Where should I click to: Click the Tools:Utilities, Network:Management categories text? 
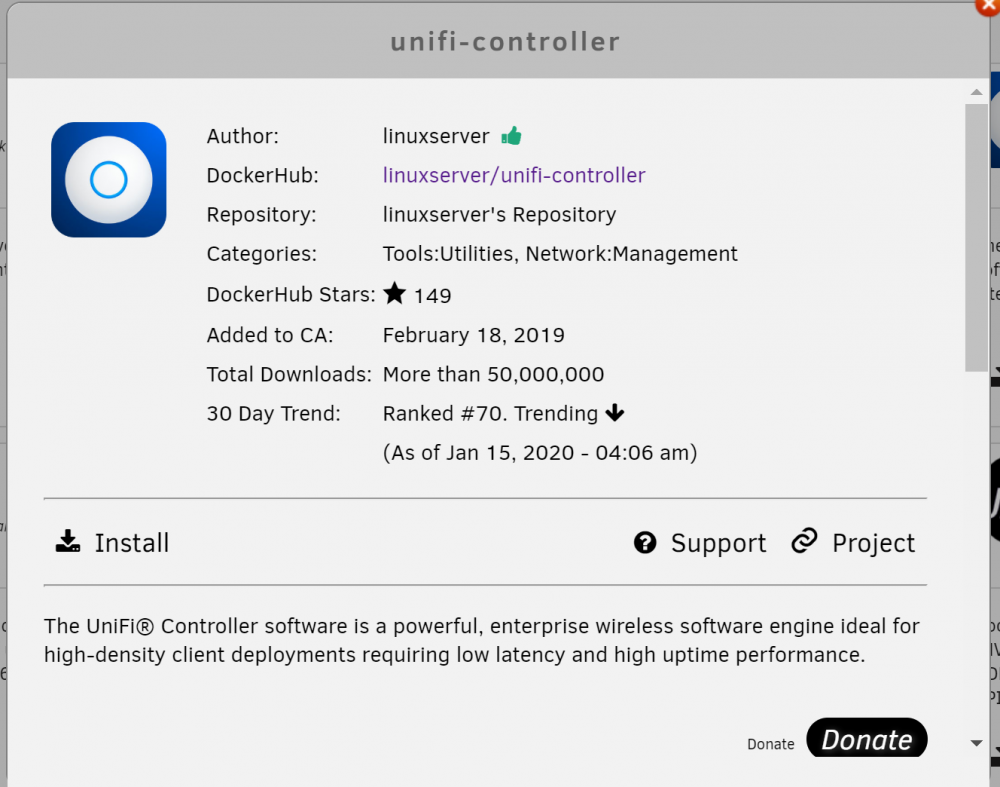[560, 254]
